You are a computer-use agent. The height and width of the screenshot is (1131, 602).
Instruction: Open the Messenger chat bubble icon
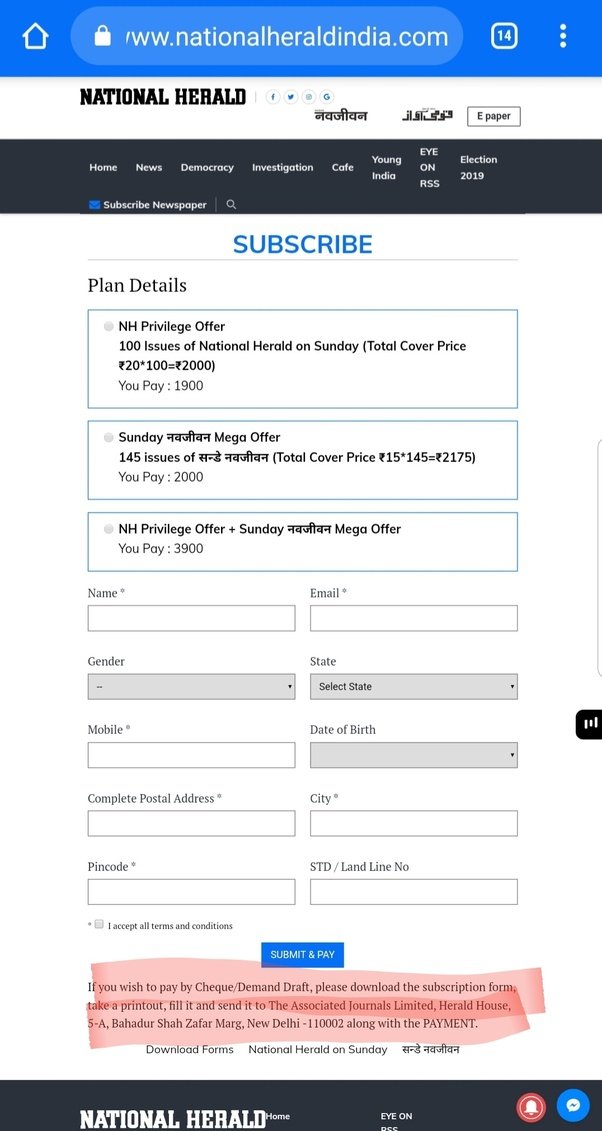[x=573, y=1105]
